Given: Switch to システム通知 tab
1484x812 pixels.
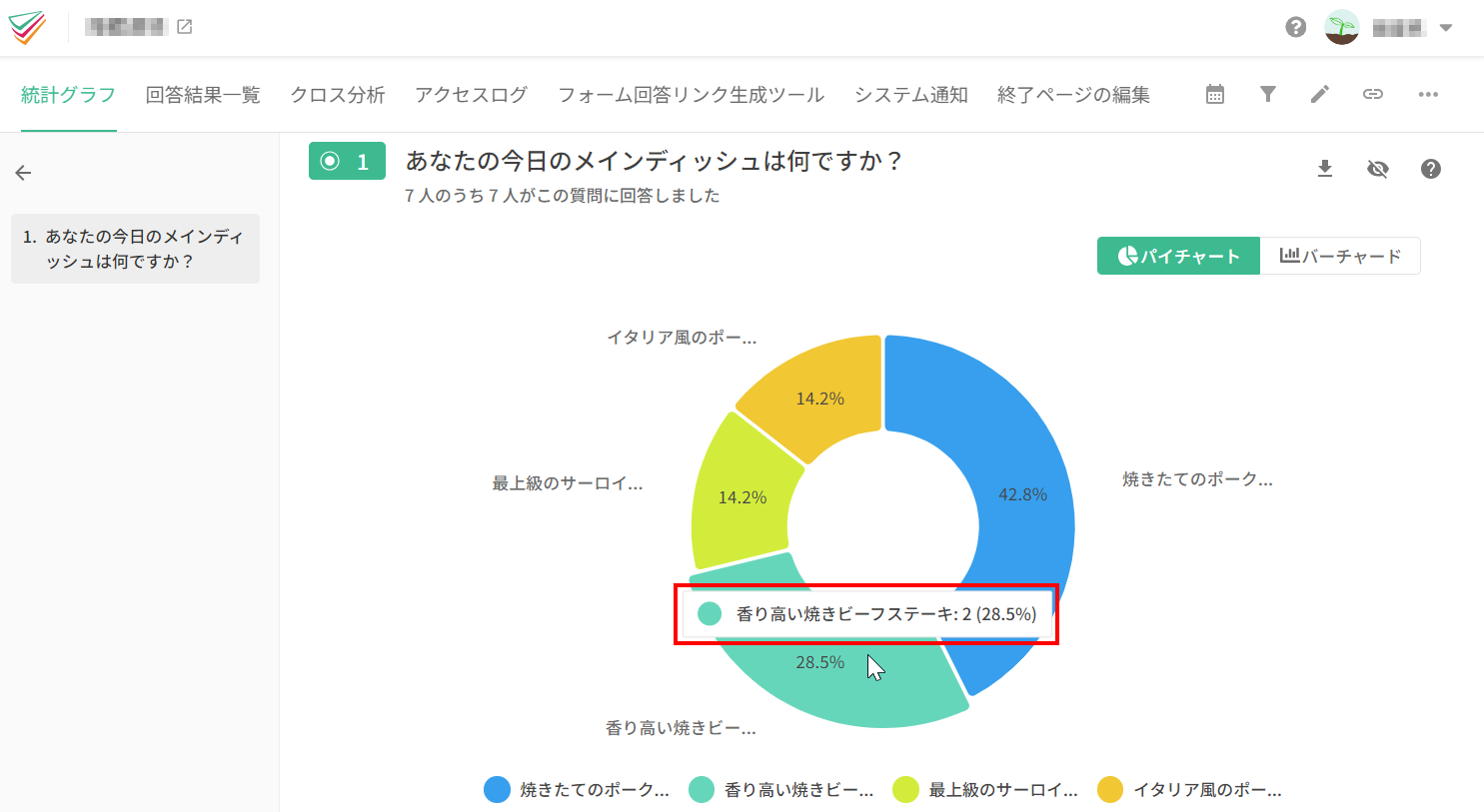Looking at the screenshot, I should click(x=910, y=95).
